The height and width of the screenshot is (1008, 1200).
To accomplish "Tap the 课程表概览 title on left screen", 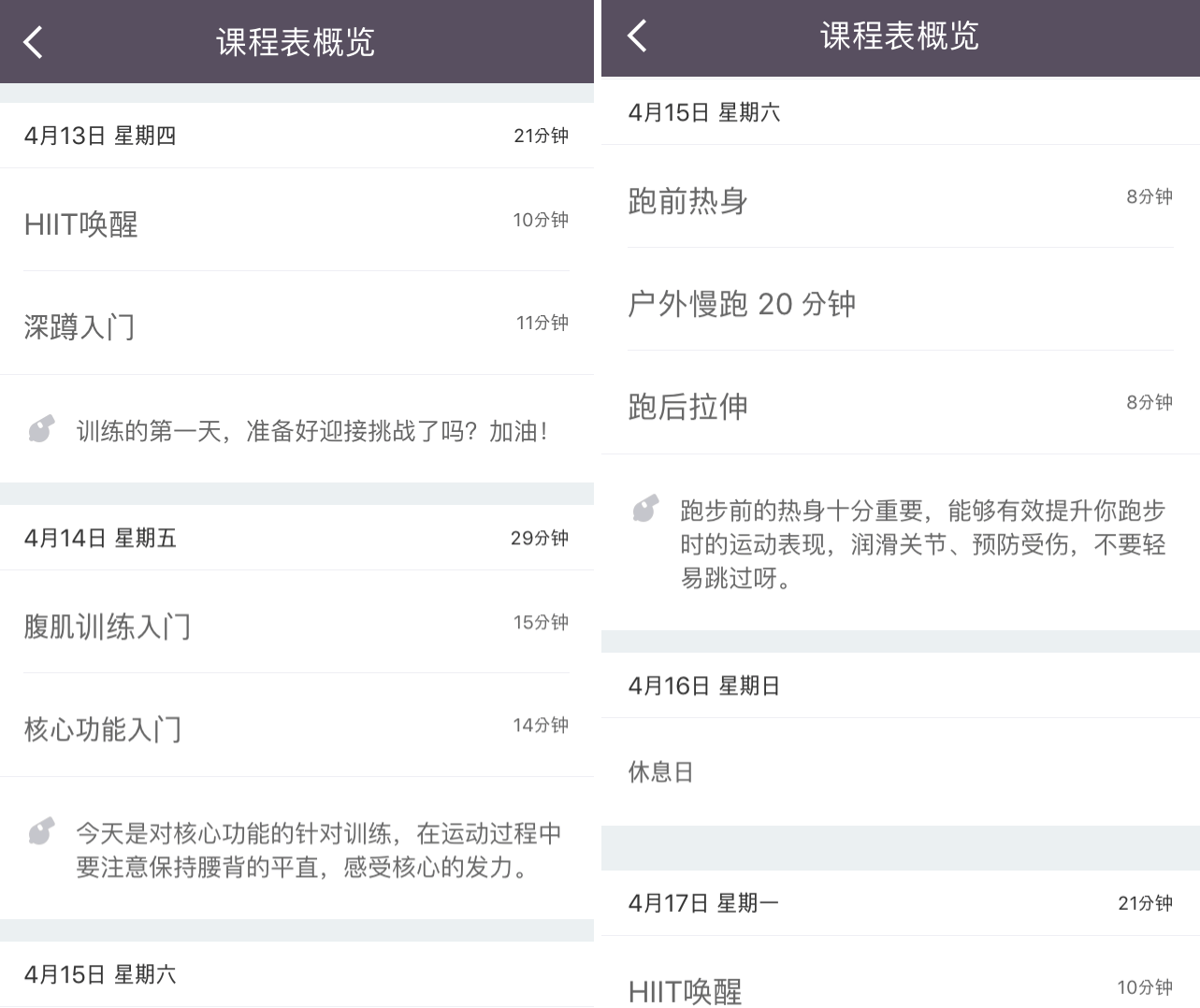I will pyautogui.click(x=296, y=42).
